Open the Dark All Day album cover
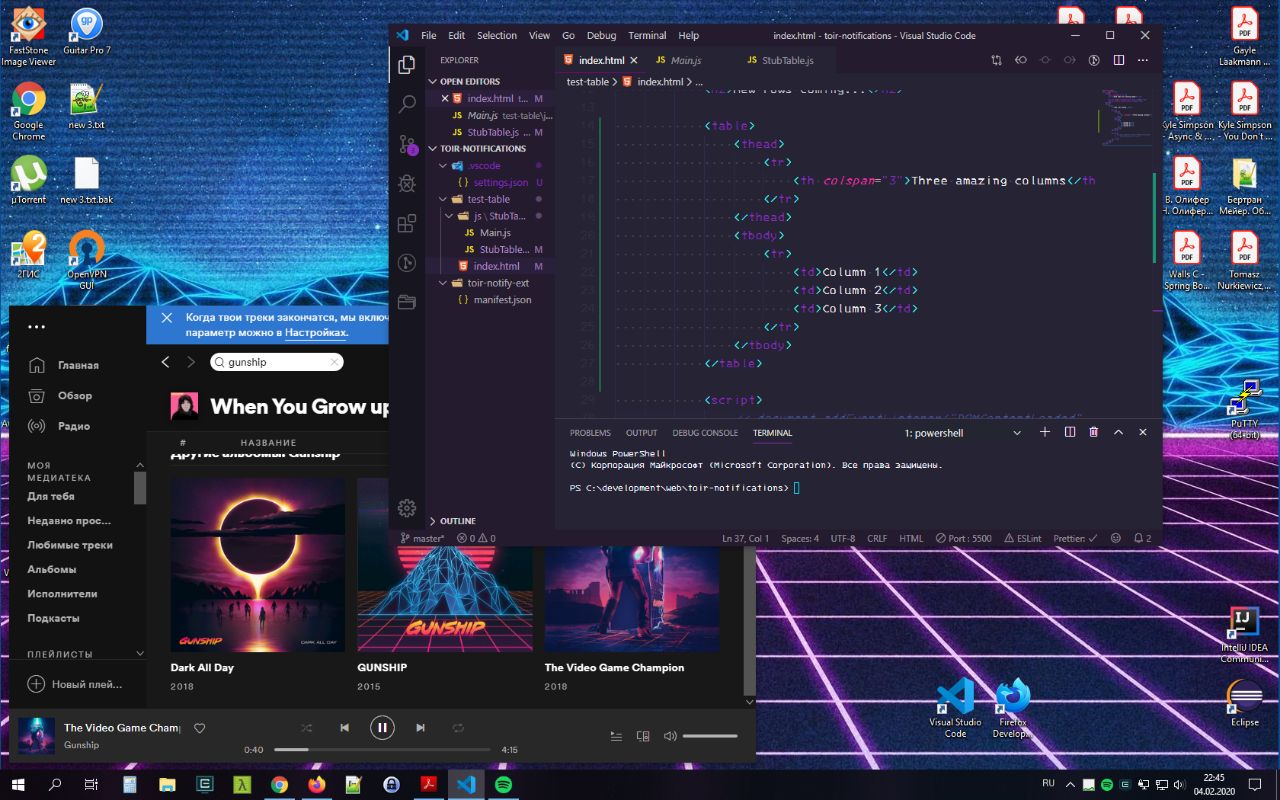The width and height of the screenshot is (1280, 800). click(257, 564)
